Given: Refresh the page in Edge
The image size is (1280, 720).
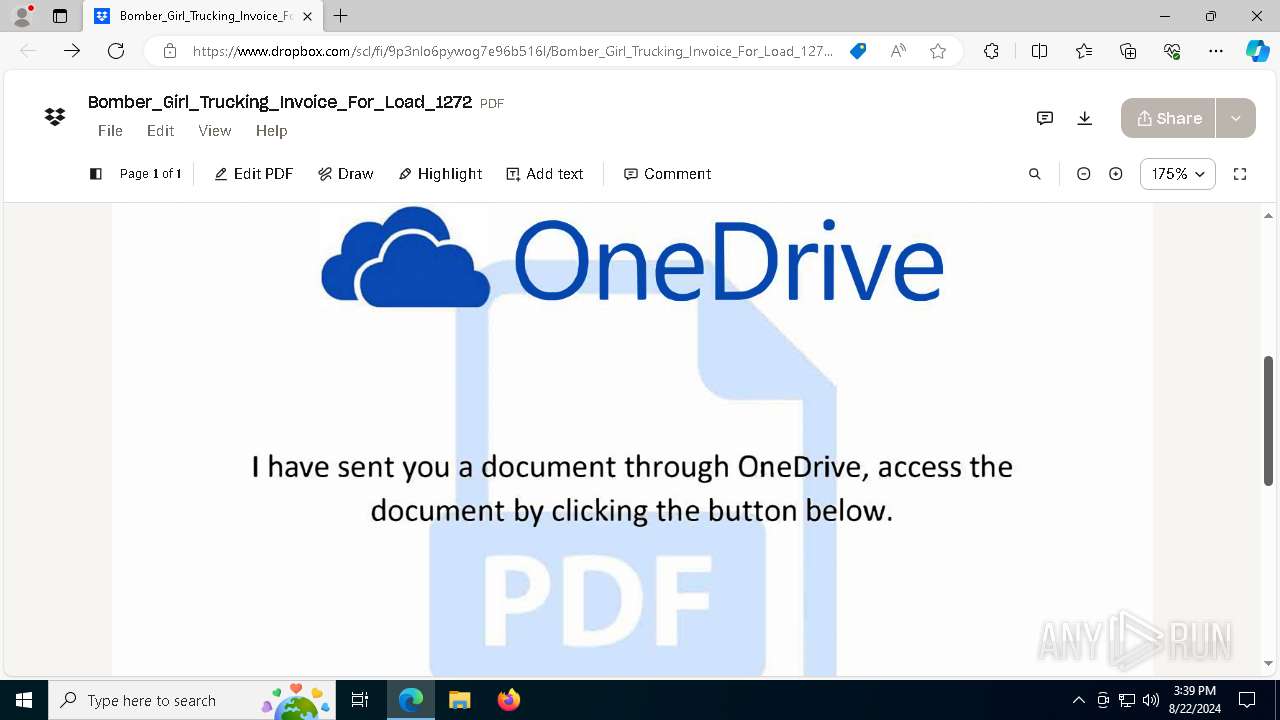Looking at the screenshot, I should (x=116, y=51).
